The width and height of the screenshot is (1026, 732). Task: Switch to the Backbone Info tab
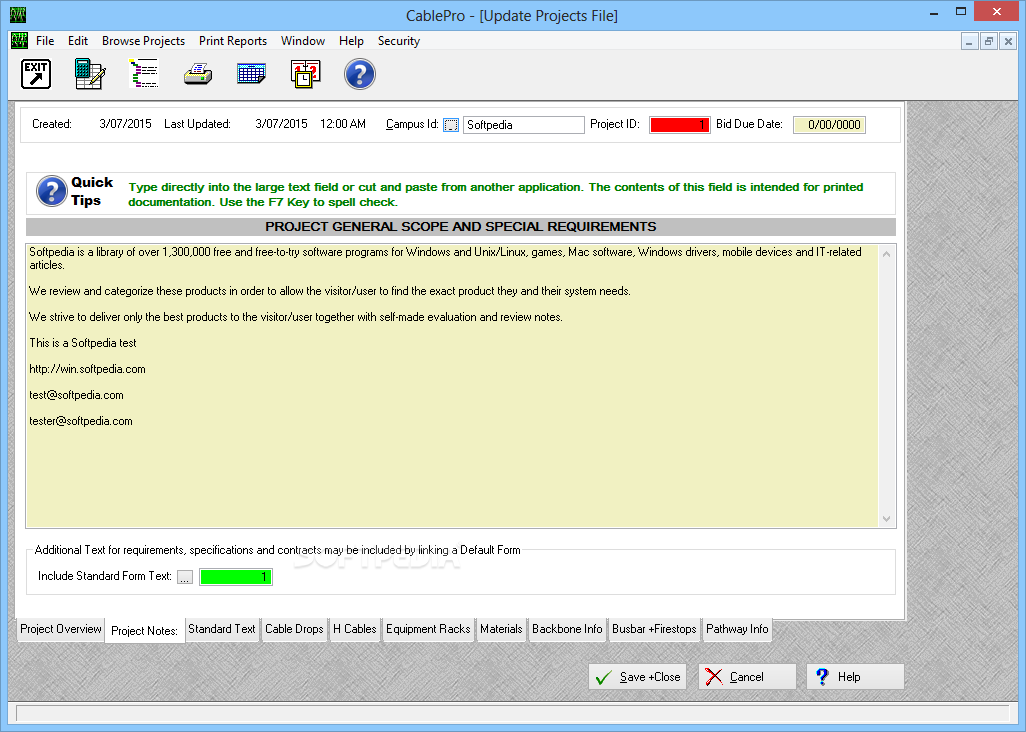pos(567,629)
